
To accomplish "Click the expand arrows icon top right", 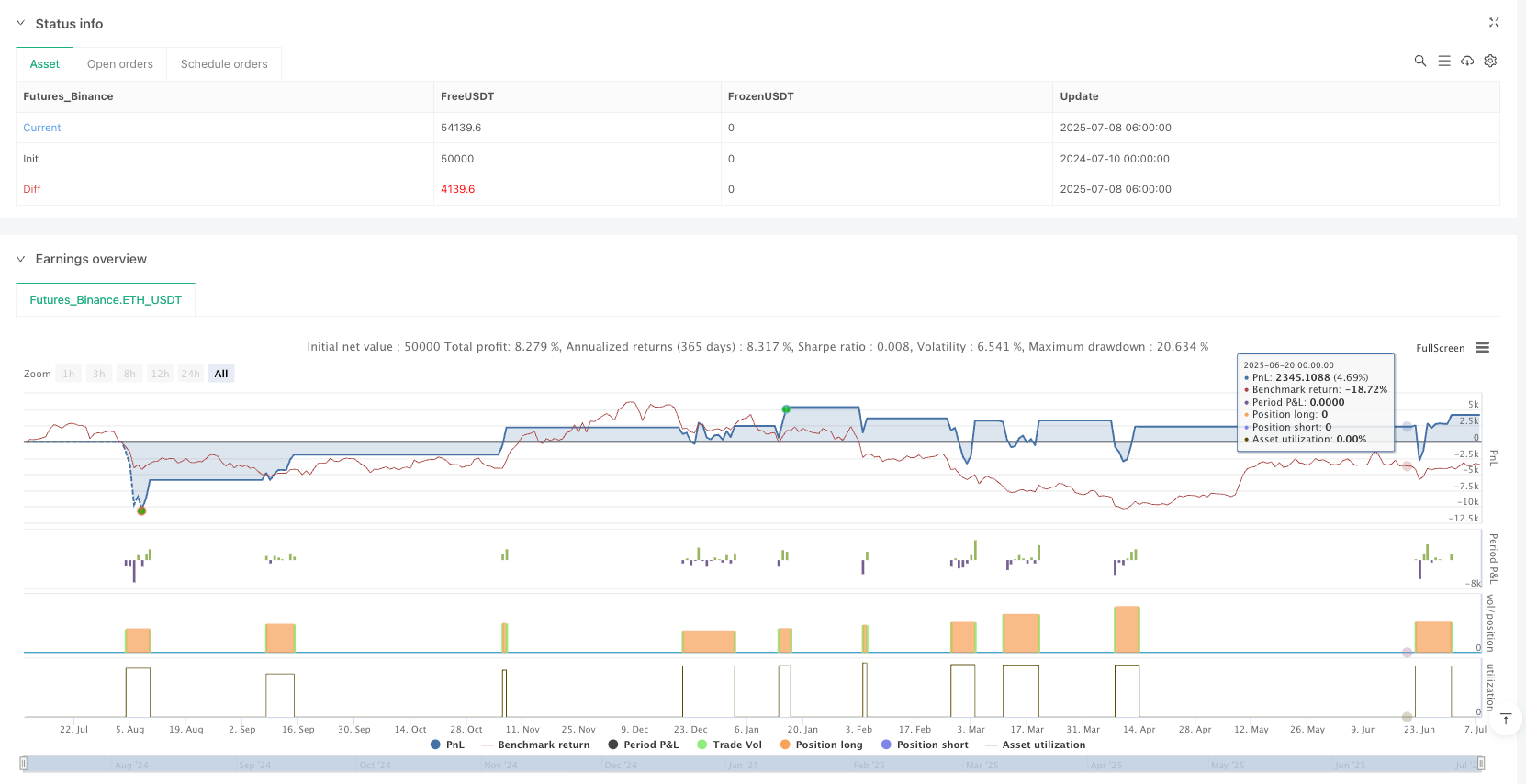I will [x=1493, y=23].
